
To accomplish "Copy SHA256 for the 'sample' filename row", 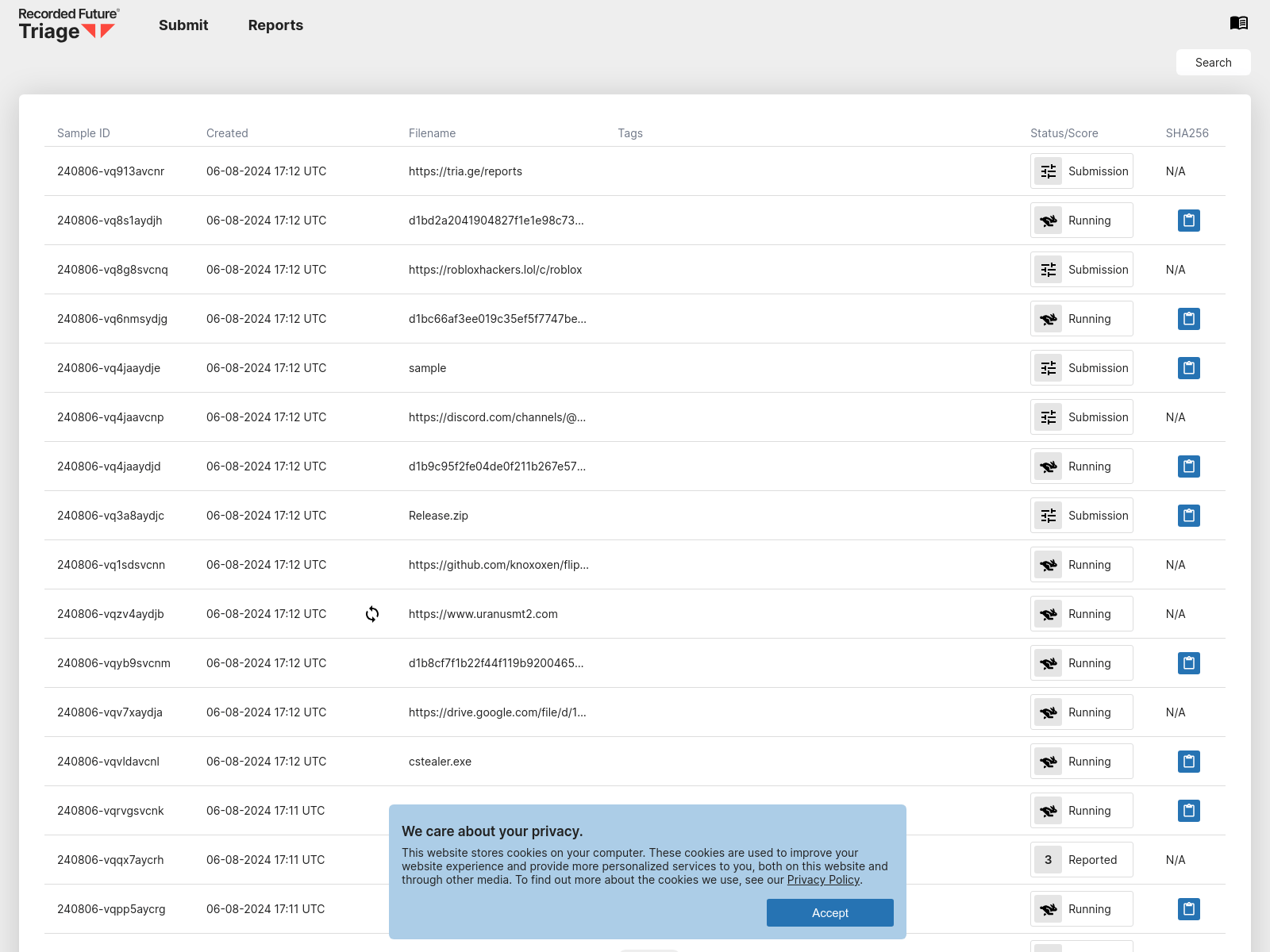I will point(1188,368).
